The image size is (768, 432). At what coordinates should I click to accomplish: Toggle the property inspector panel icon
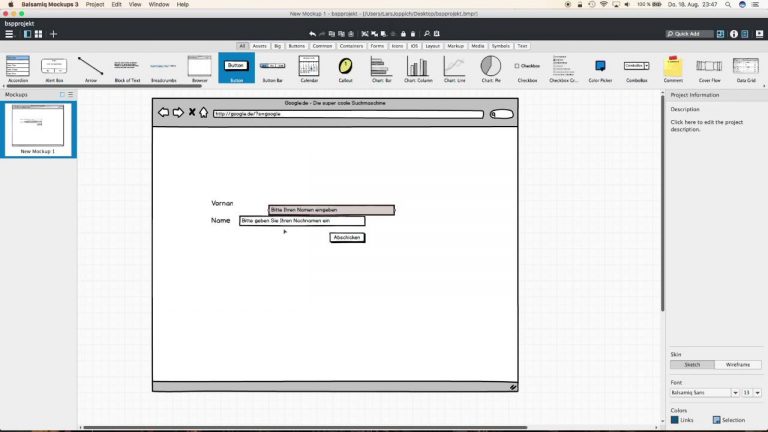[745, 34]
